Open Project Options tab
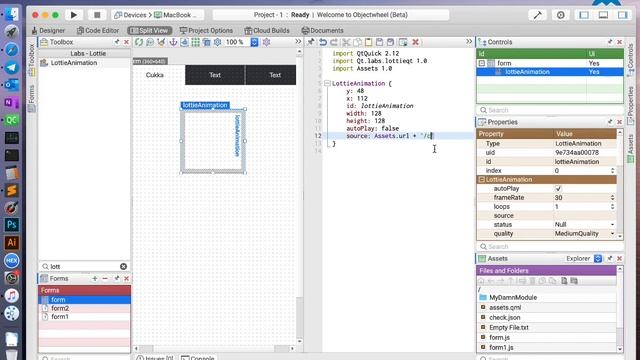Viewport: 640px width, 360px height. coord(206,31)
